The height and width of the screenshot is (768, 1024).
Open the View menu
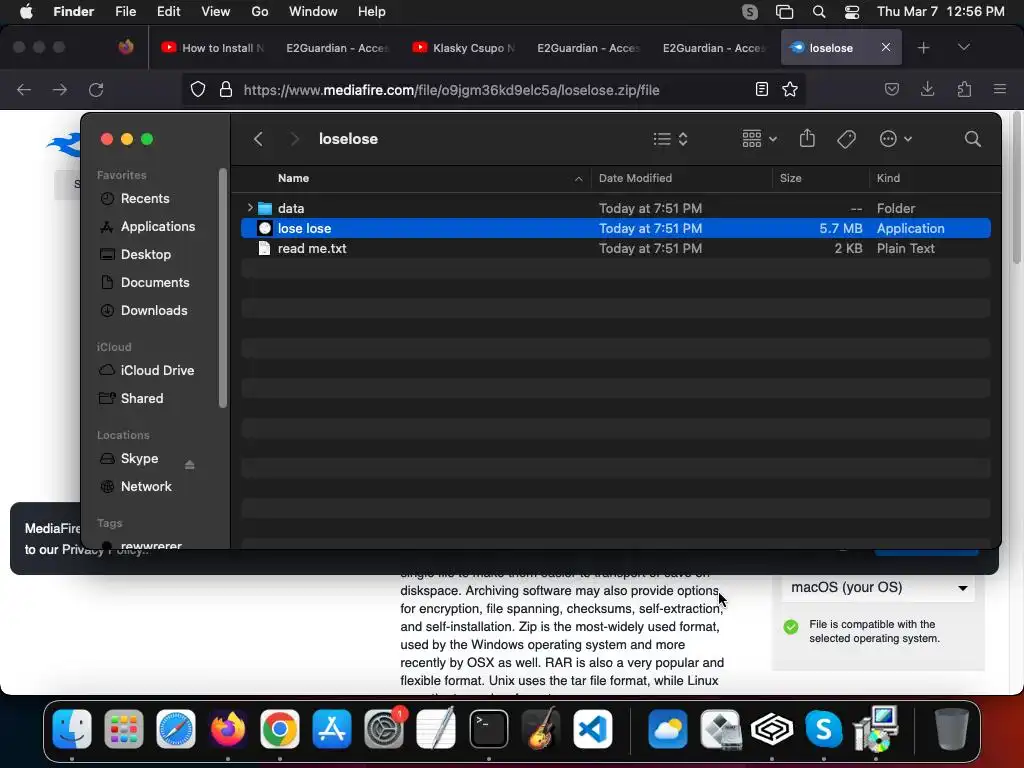[216, 12]
